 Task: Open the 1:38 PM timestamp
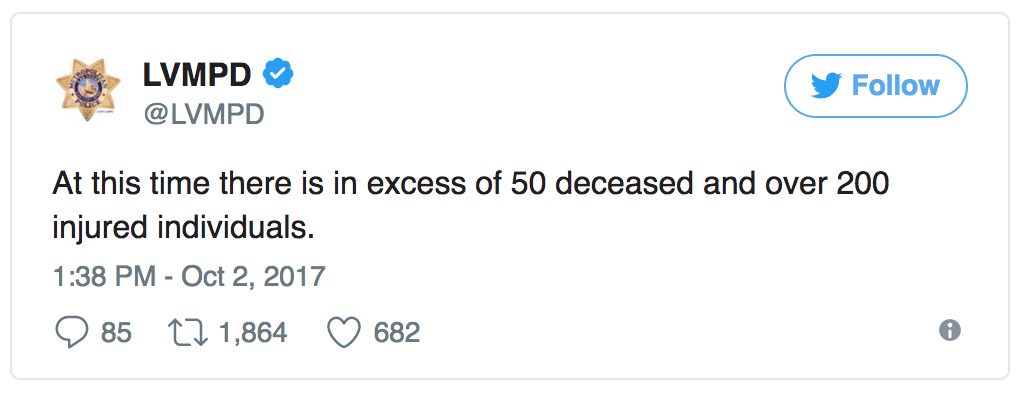pyautogui.click(x=103, y=275)
